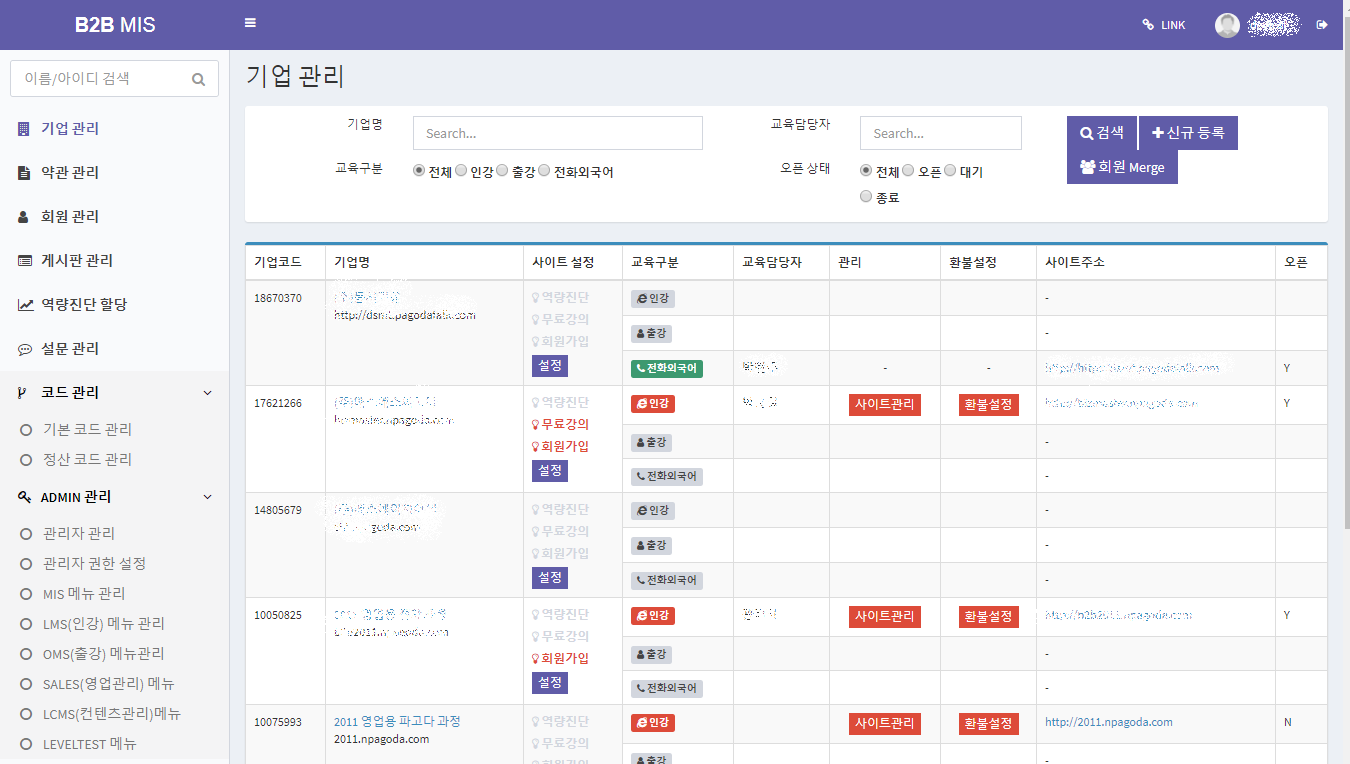This screenshot has height=764, width=1350.
Task: Toggle the hamburger sidebar menu icon
Action: point(250,23)
